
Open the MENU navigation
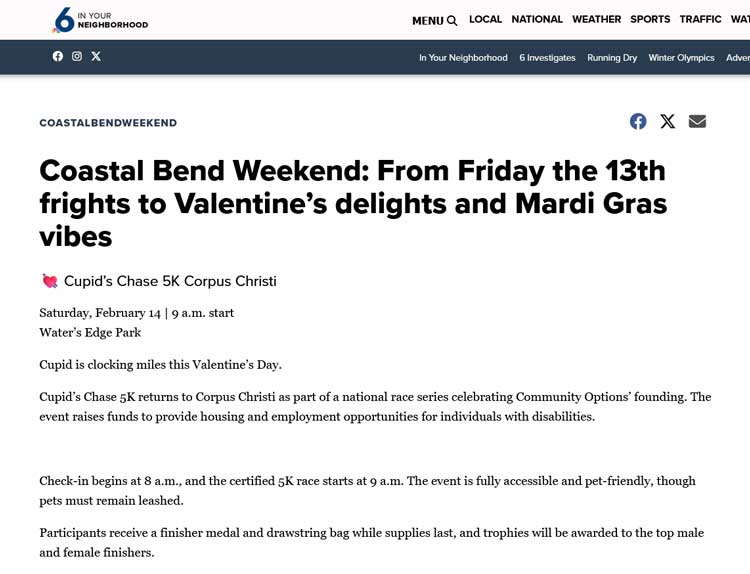(x=427, y=20)
